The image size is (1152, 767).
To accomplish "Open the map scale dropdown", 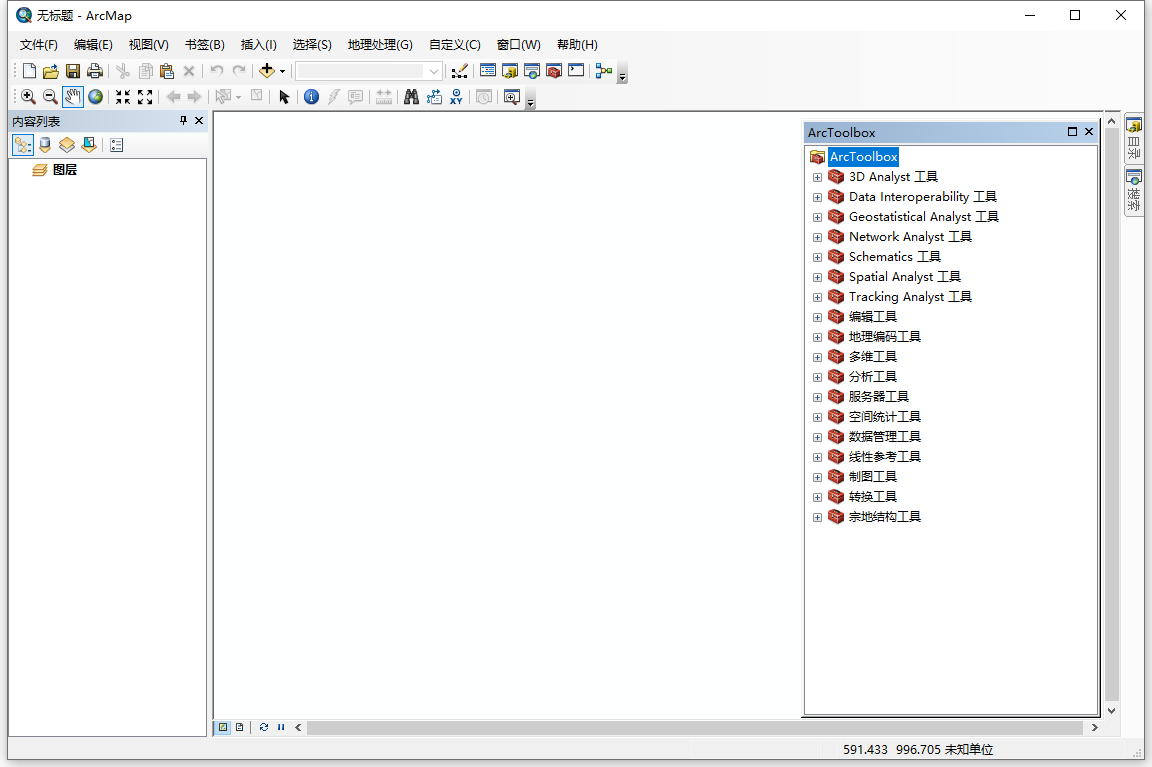I will (433, 71).
